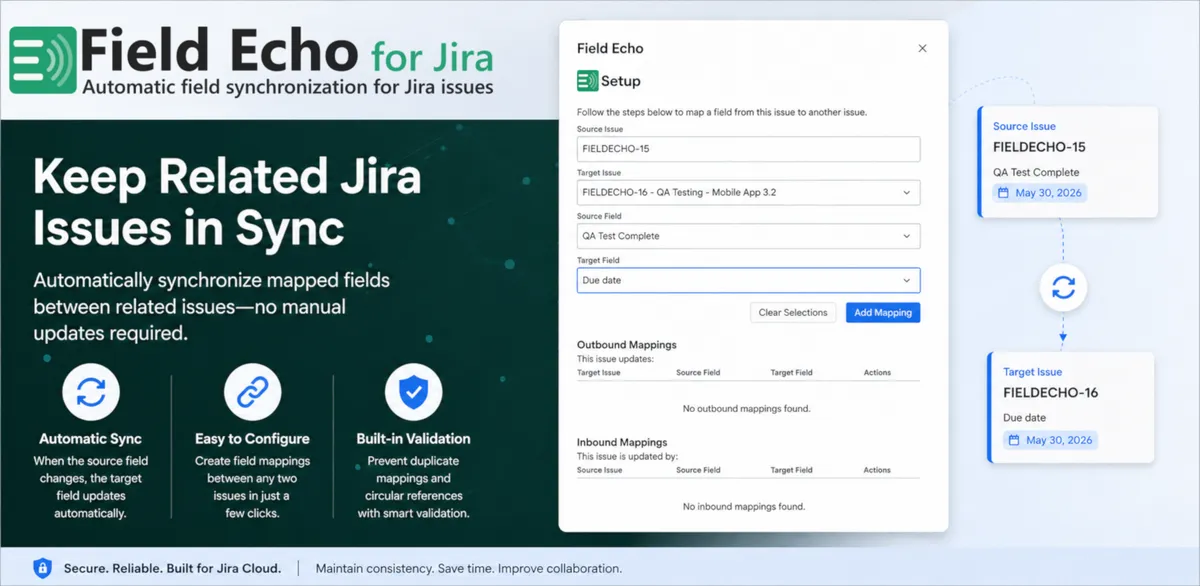Click Due date text in Target Issue card
The width and height of the screenshot is (1200, 586).
click(1025, 417)
